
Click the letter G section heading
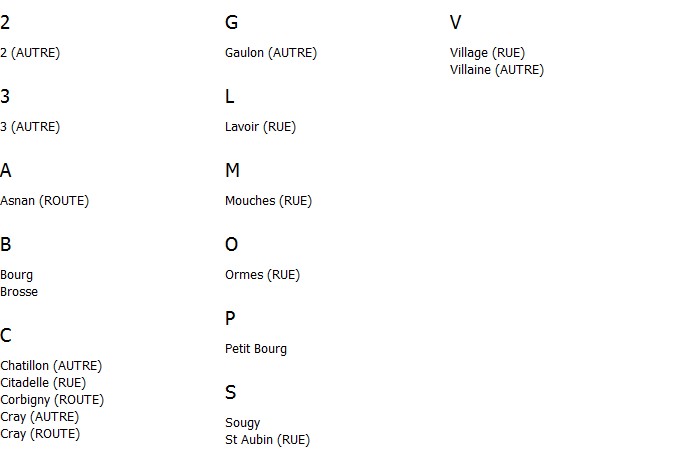coord(231,22)
